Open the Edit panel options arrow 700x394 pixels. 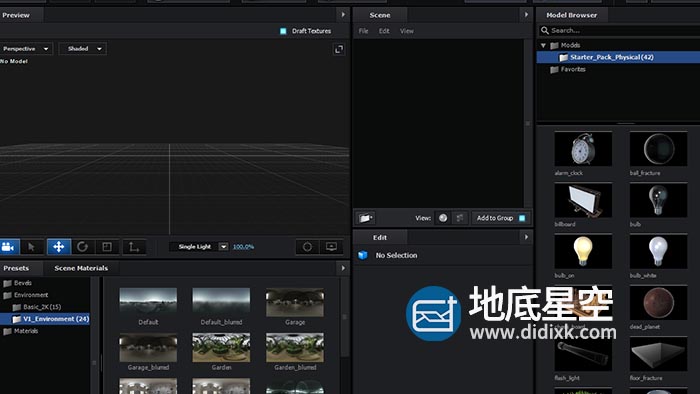click(526, 237)
